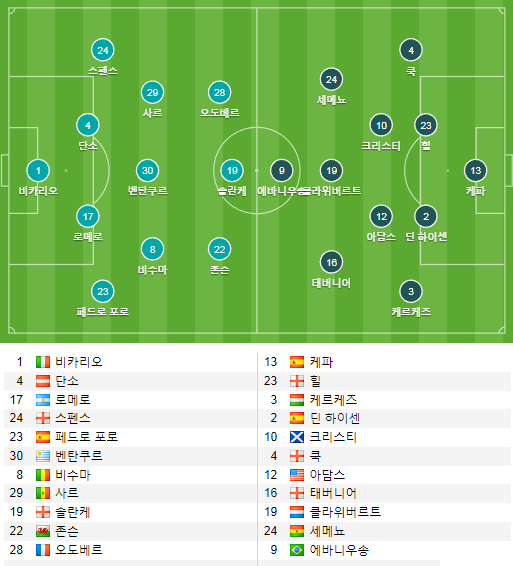Click player circle 10 크리스티 on pitch

[381, 125]
